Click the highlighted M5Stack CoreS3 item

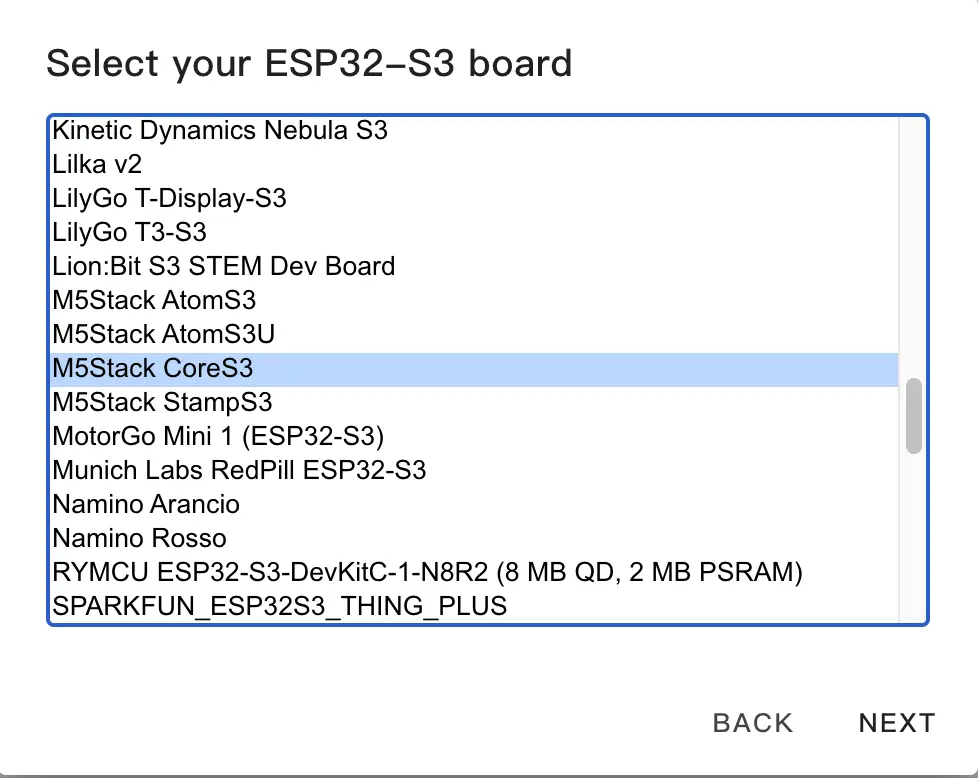pyautogui.click(x=153, y=368)
